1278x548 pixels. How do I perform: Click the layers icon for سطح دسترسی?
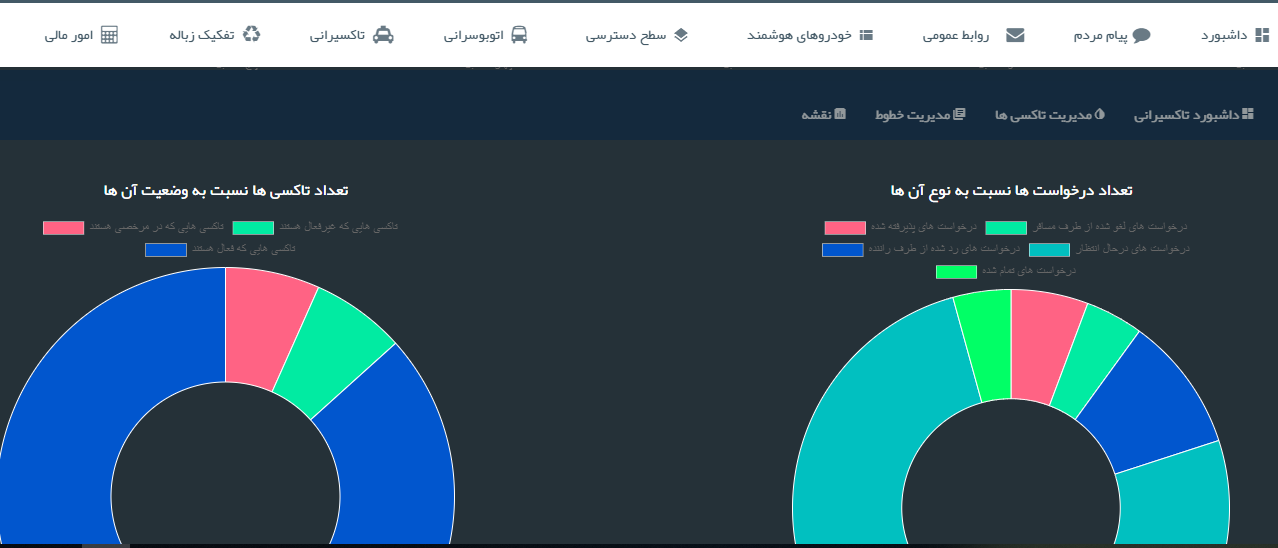click(681, 35)
